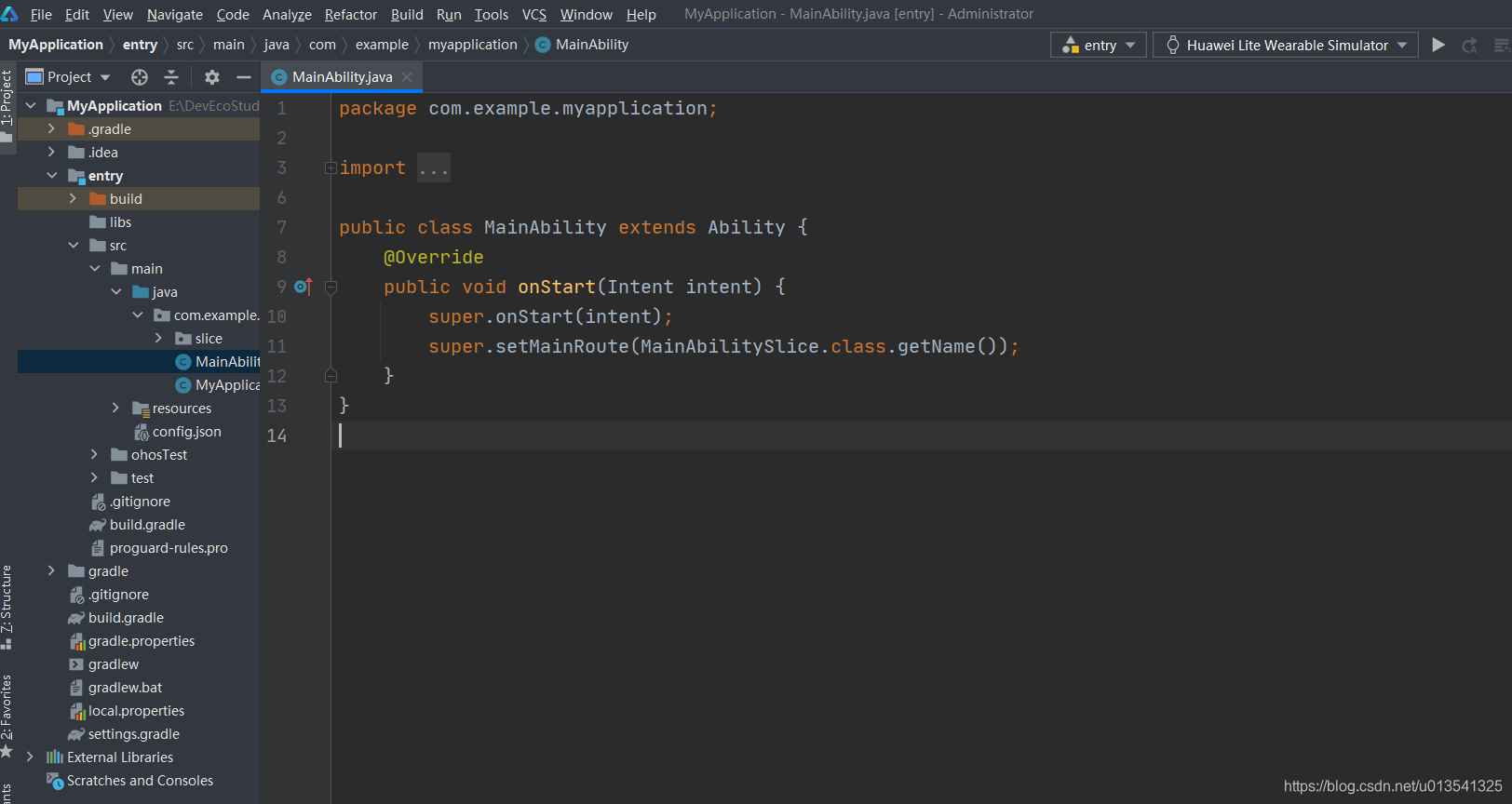This screenshot has height=804, width=1512.
Task: Open the Refactor menu
Action: [351, 14]
